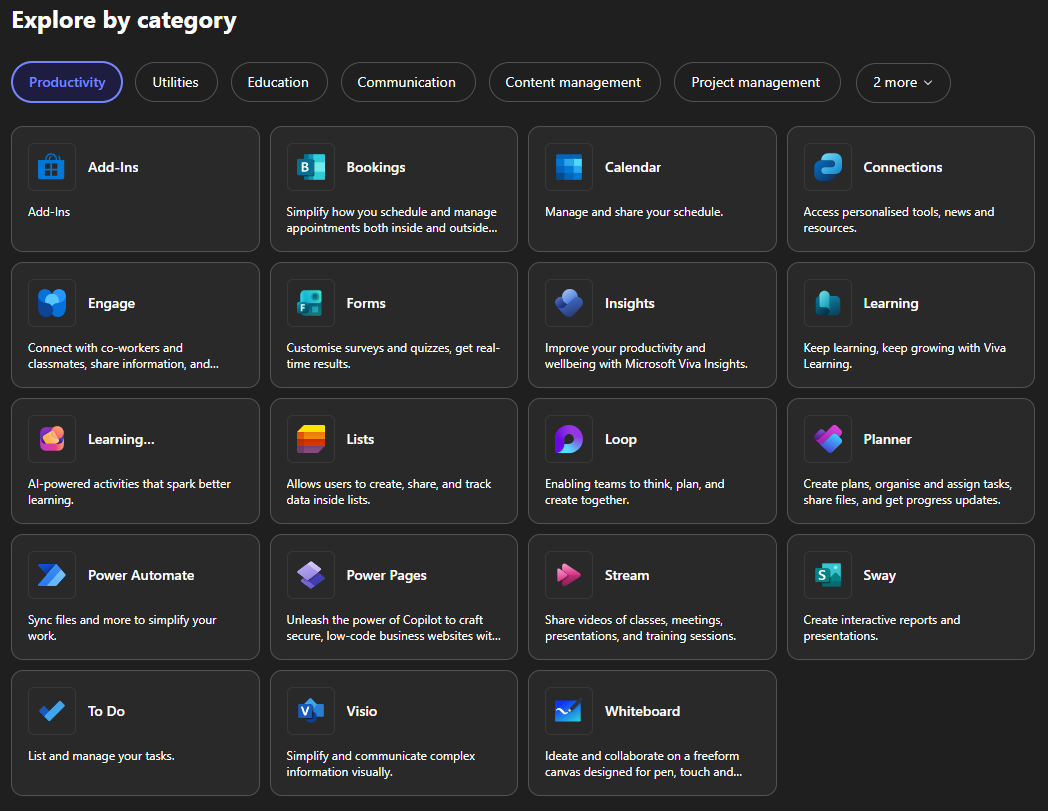Image resolution: width=1048 pixels, height=811 pixels.
Task: Click the Loop app icon
Action: 569,439
